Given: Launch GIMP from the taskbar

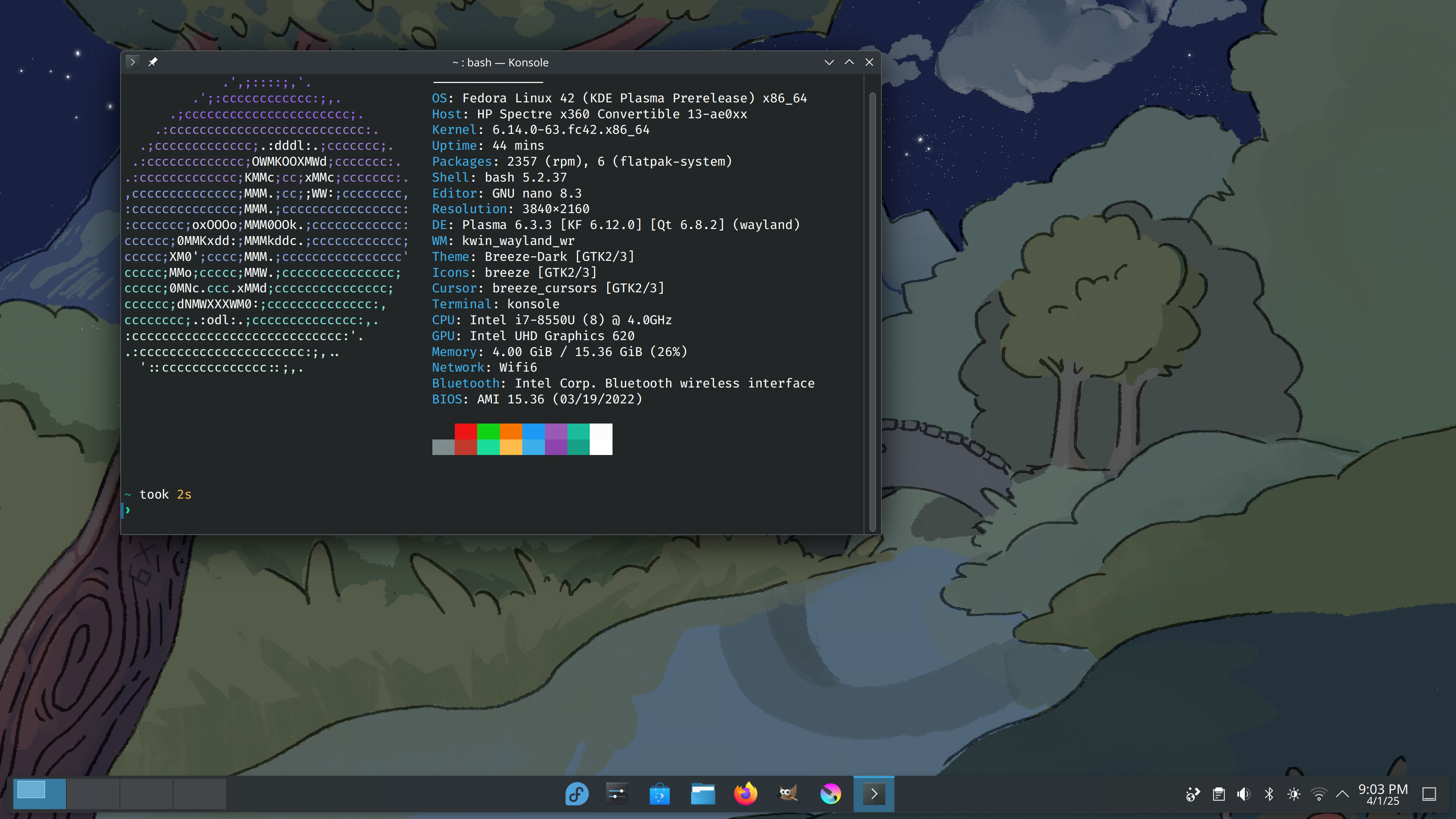Looking at the screenshot, I should [x=788, y=794].
